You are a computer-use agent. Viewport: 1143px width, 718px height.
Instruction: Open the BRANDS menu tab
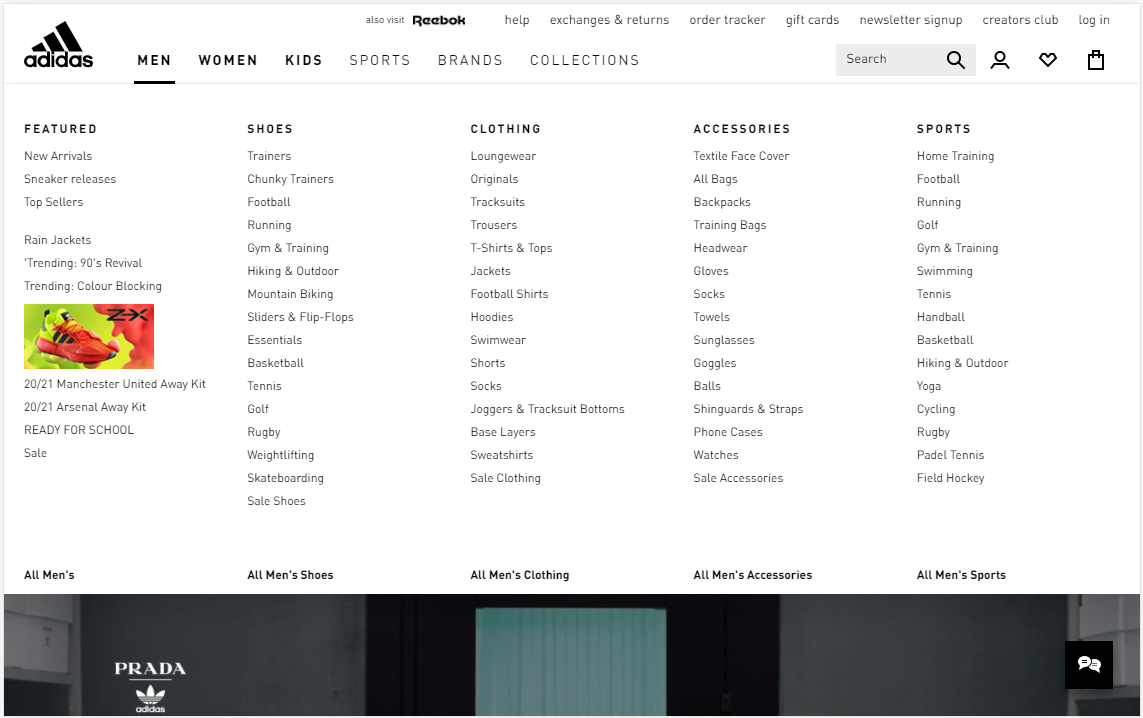(x=470, y=61)
